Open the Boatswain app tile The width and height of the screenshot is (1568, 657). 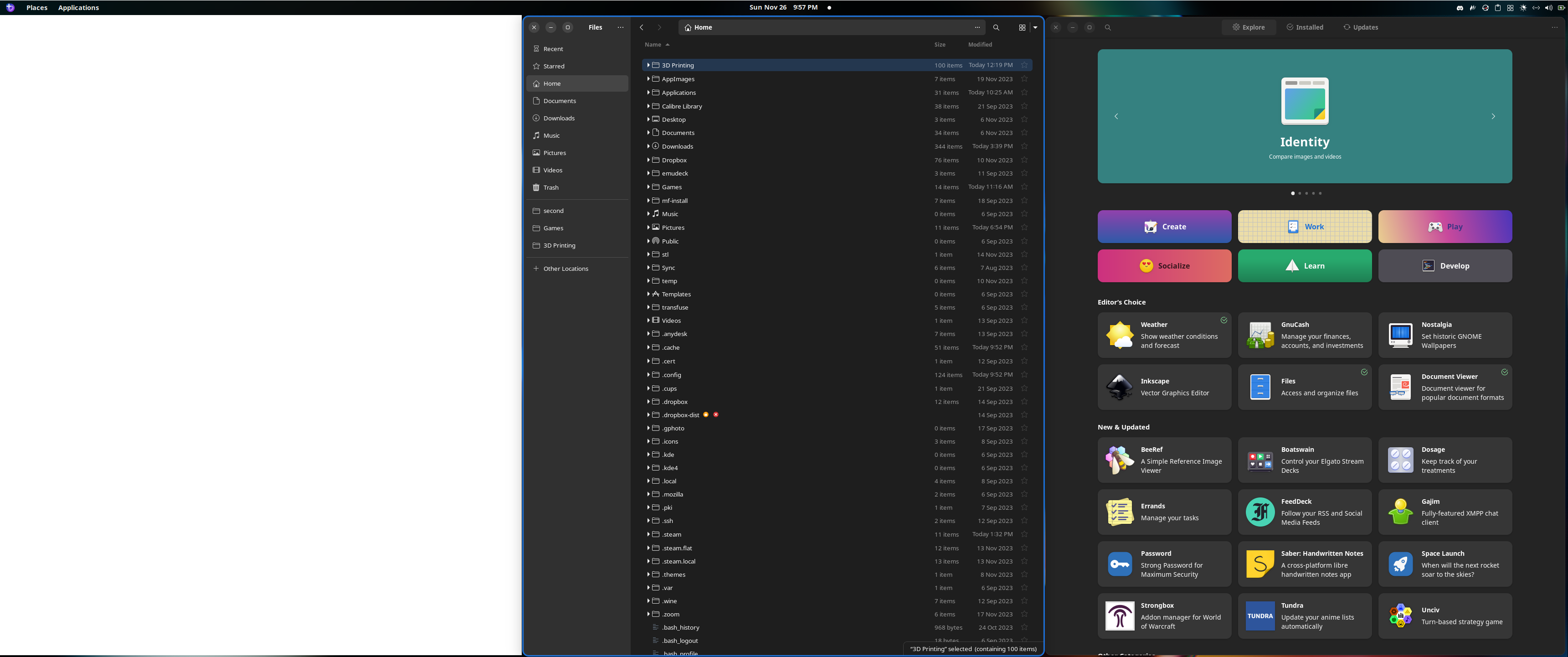pyautogui.click(x=1305, y=460)
